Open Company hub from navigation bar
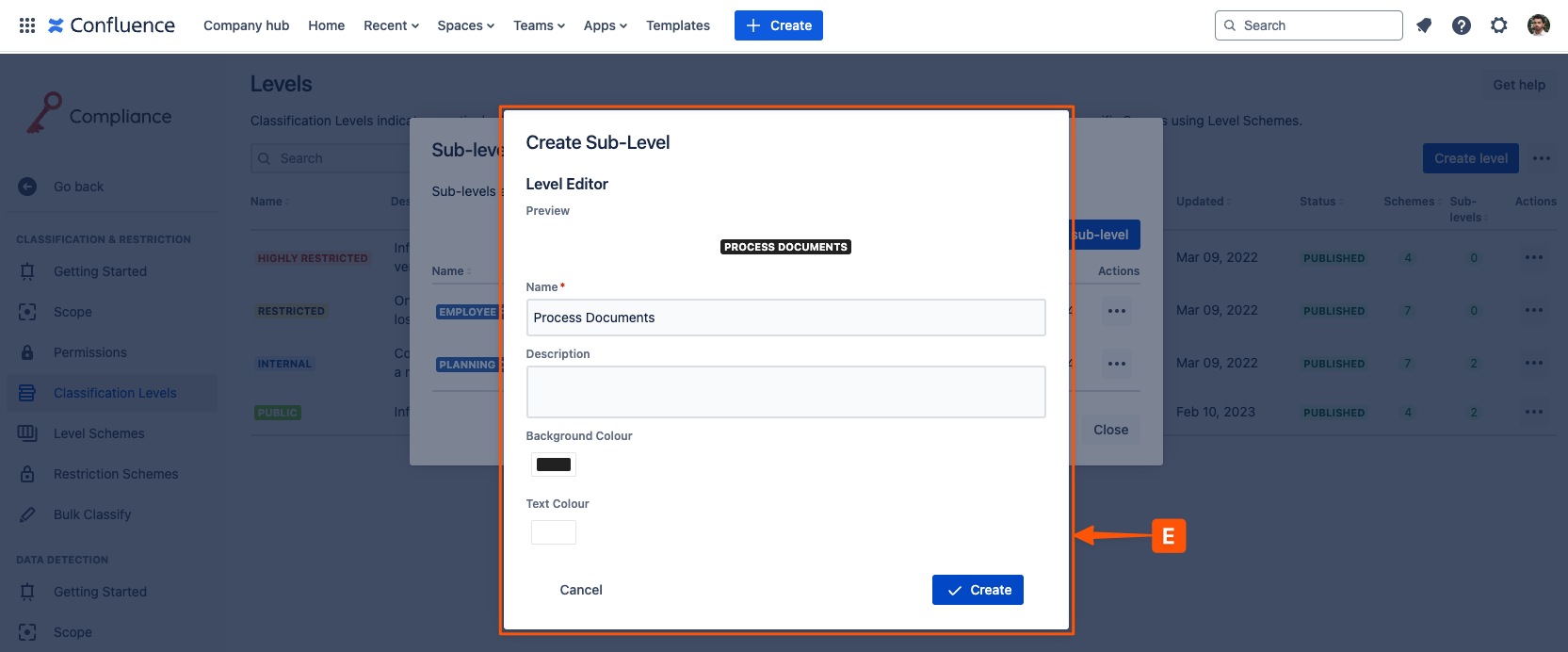 coord(246,25)
